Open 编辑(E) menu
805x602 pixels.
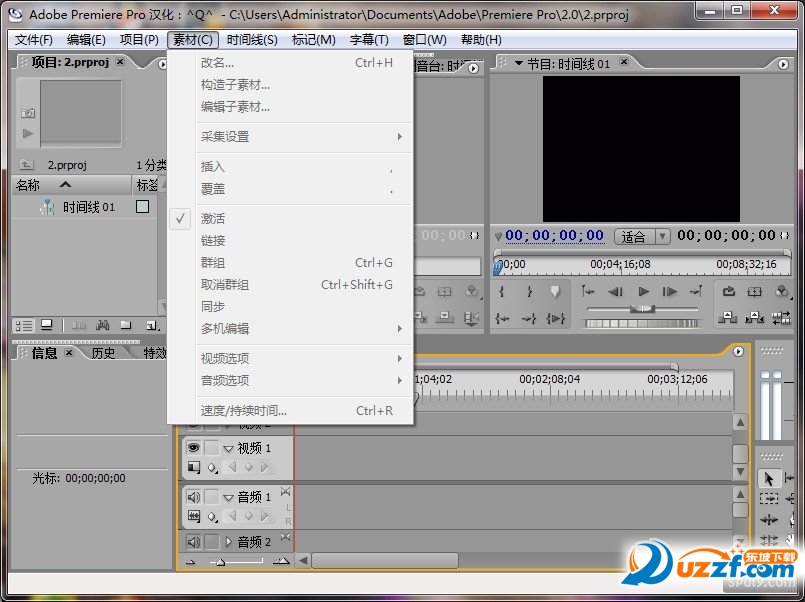point(86,40)
